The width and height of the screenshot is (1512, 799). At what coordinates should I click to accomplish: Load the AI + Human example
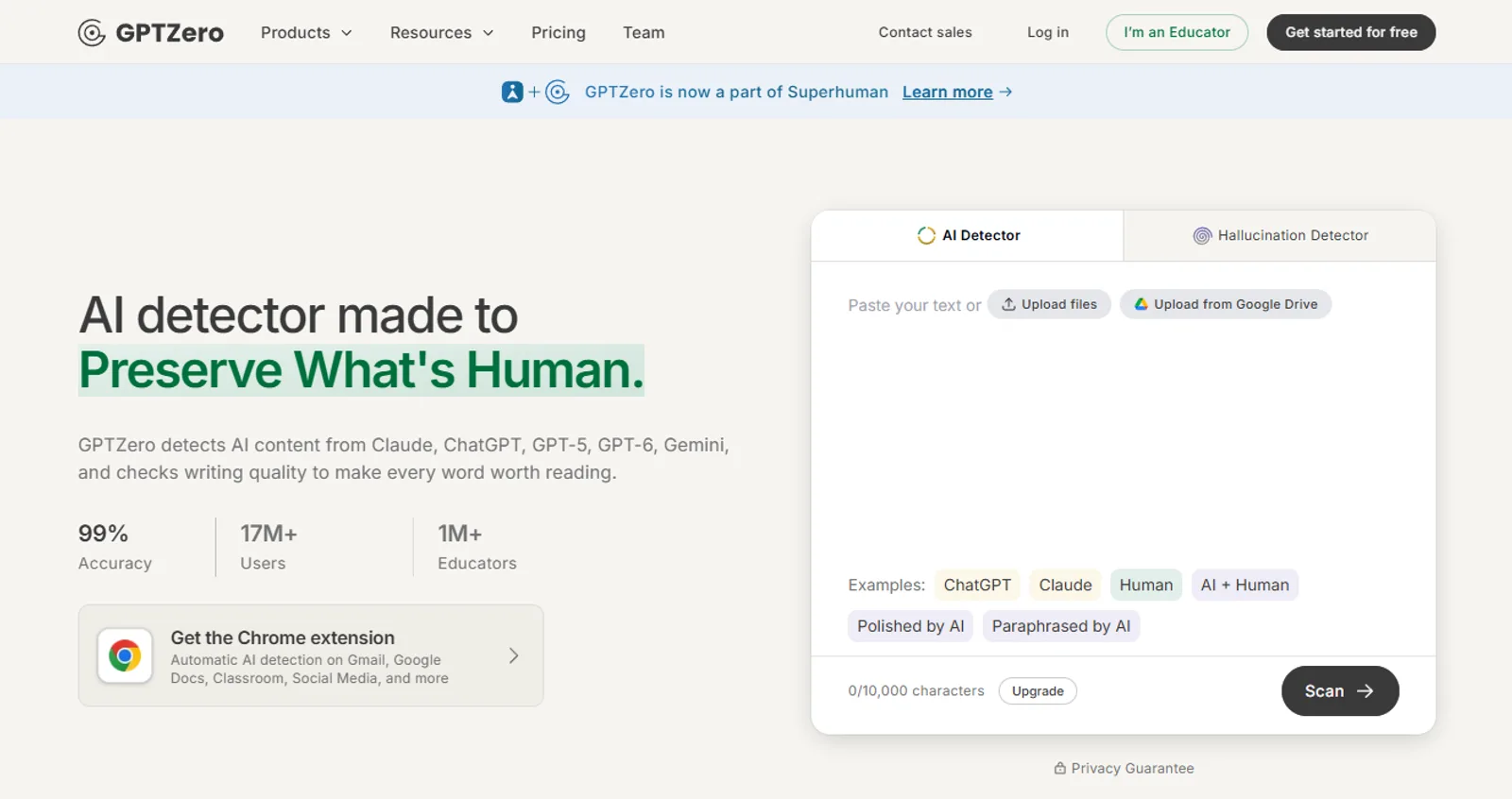pyautogui.click(x=1245, y=585)
